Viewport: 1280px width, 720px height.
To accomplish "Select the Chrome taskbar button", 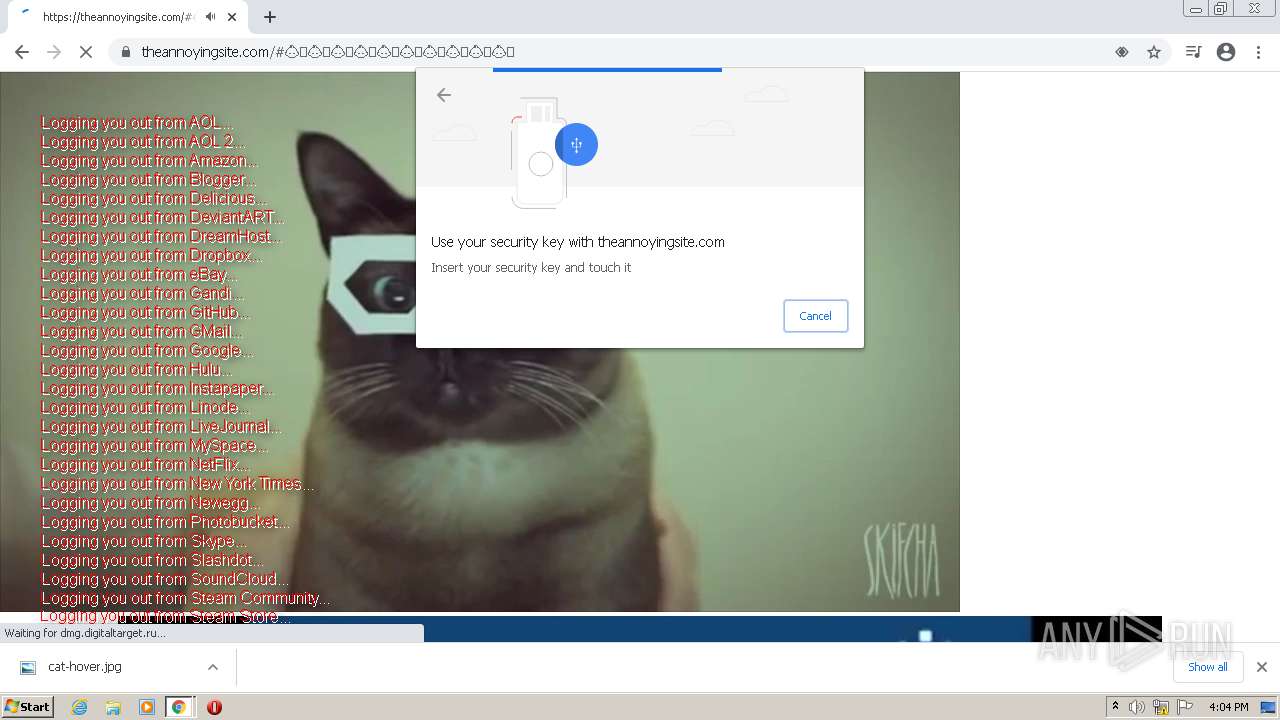I will (x=179, y=707).
